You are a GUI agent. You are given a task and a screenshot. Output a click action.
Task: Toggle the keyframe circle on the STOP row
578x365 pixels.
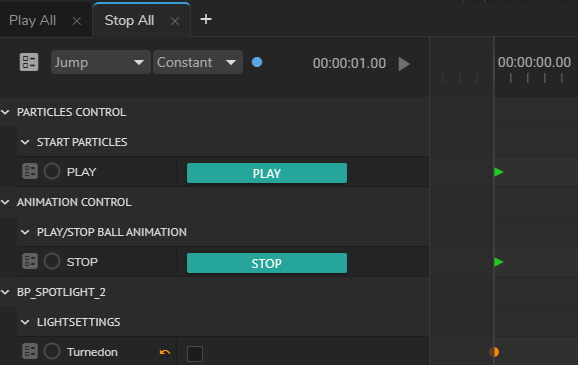(52, 261)
